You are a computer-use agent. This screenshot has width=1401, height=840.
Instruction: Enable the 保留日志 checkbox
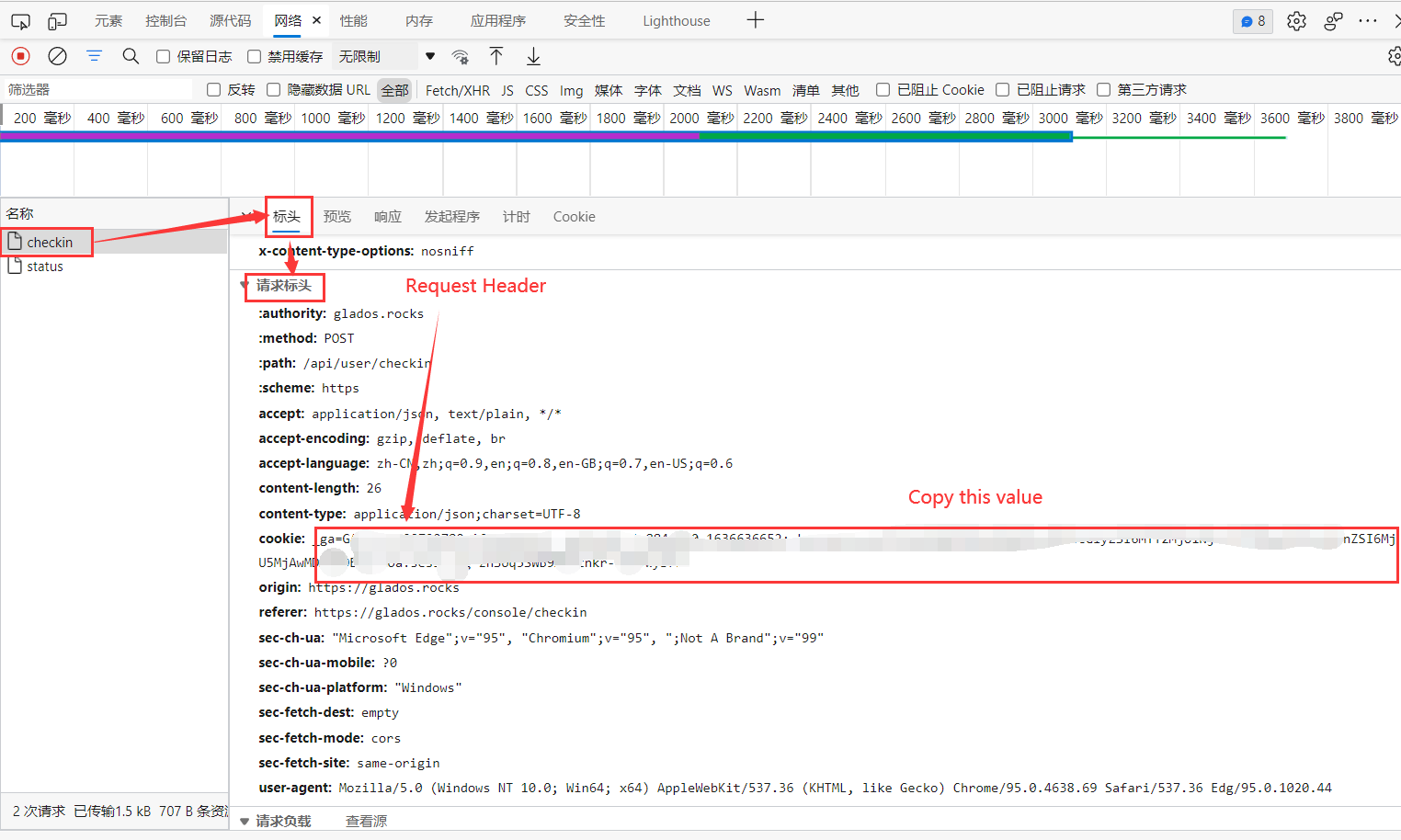[x=162, y=55]
